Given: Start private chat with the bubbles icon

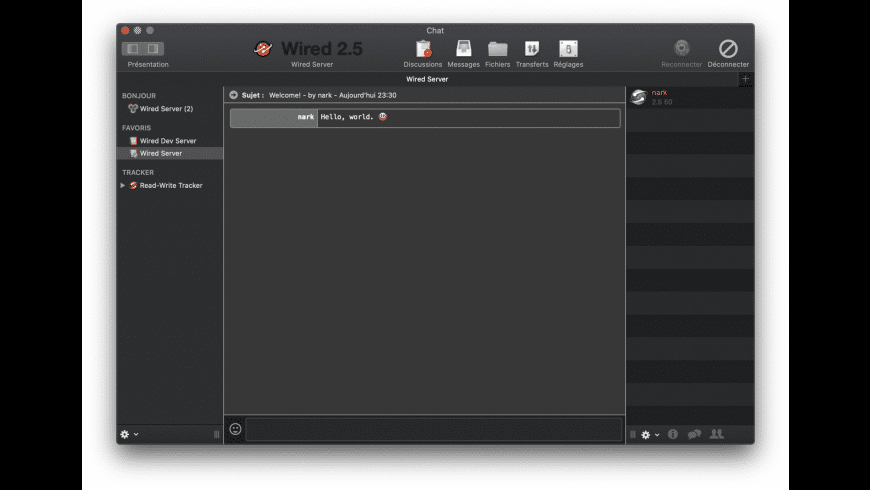Looking at the screenshot, I should click(694, 435).
